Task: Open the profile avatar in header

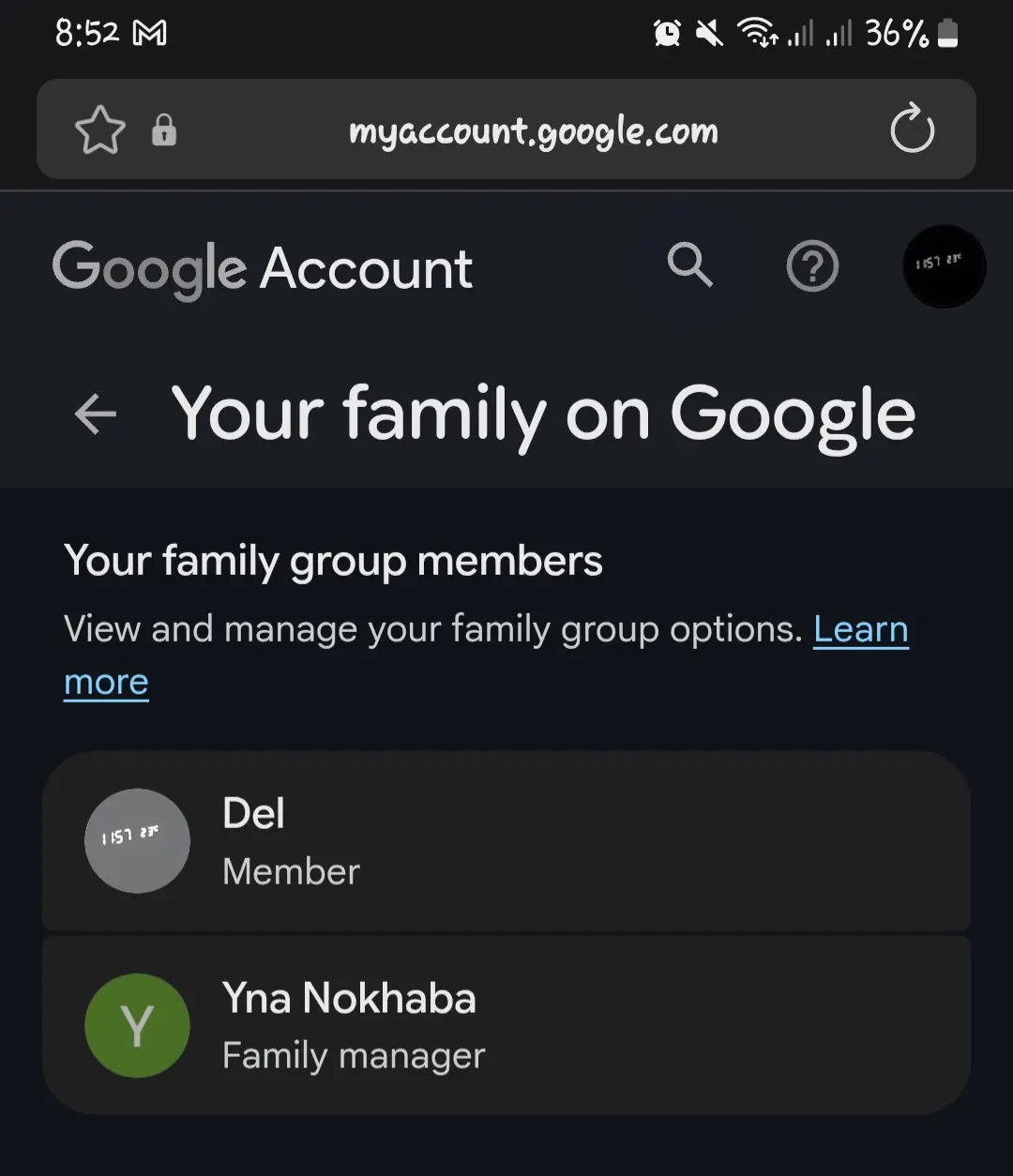Action: (944, 266)
